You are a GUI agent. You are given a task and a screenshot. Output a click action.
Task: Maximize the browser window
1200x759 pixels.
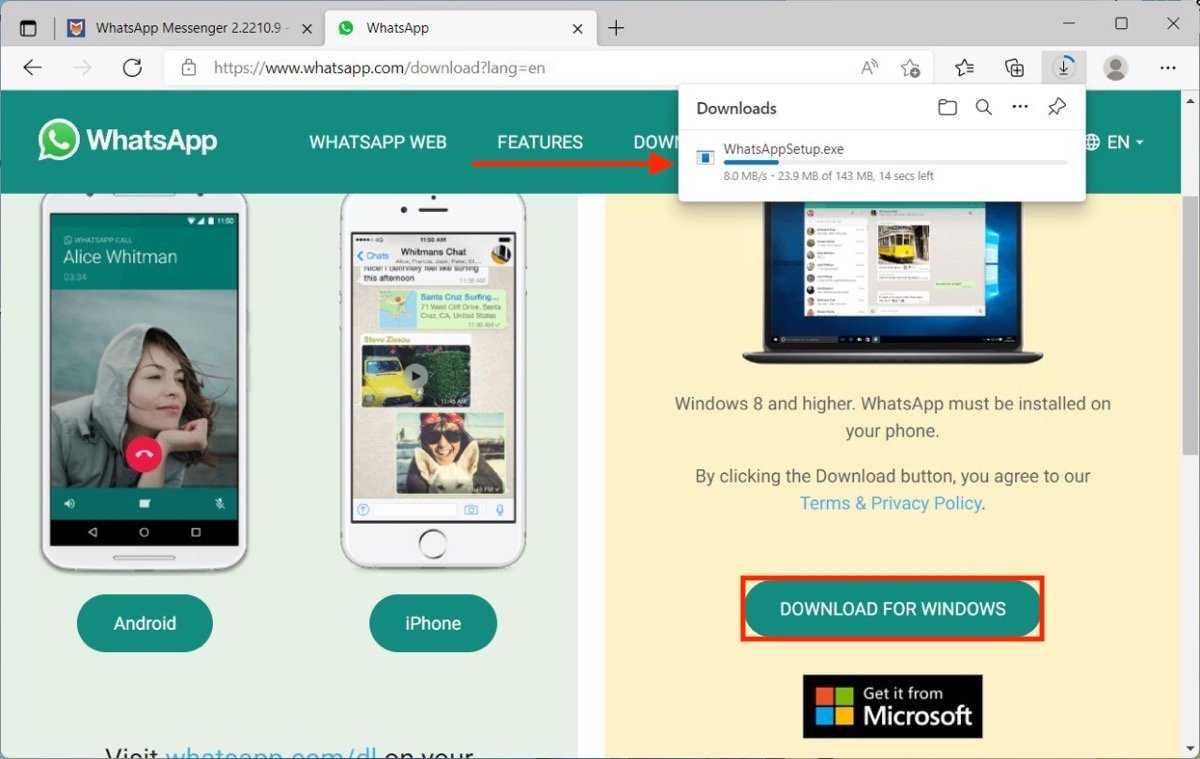pyautogui.click(x=1121, y=23)
